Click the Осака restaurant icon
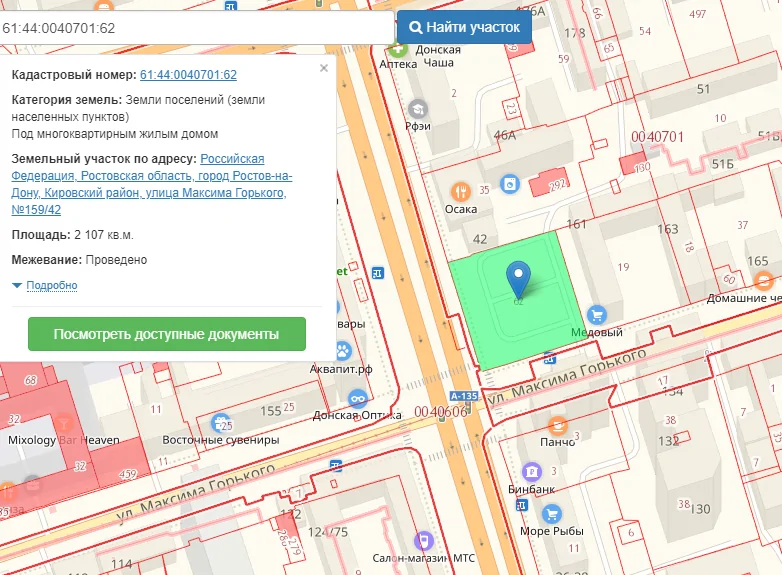This screenshot has width=782, height=575. (x=460, y=190)
